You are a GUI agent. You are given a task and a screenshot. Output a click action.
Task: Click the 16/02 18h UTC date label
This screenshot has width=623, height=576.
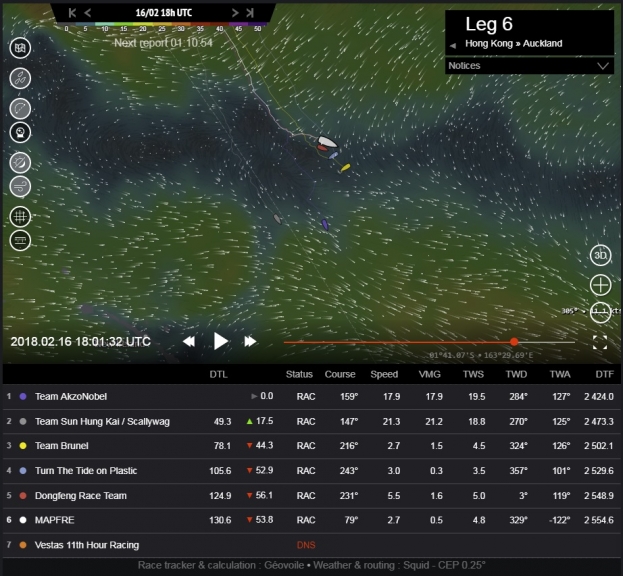[x=164, y=13]
